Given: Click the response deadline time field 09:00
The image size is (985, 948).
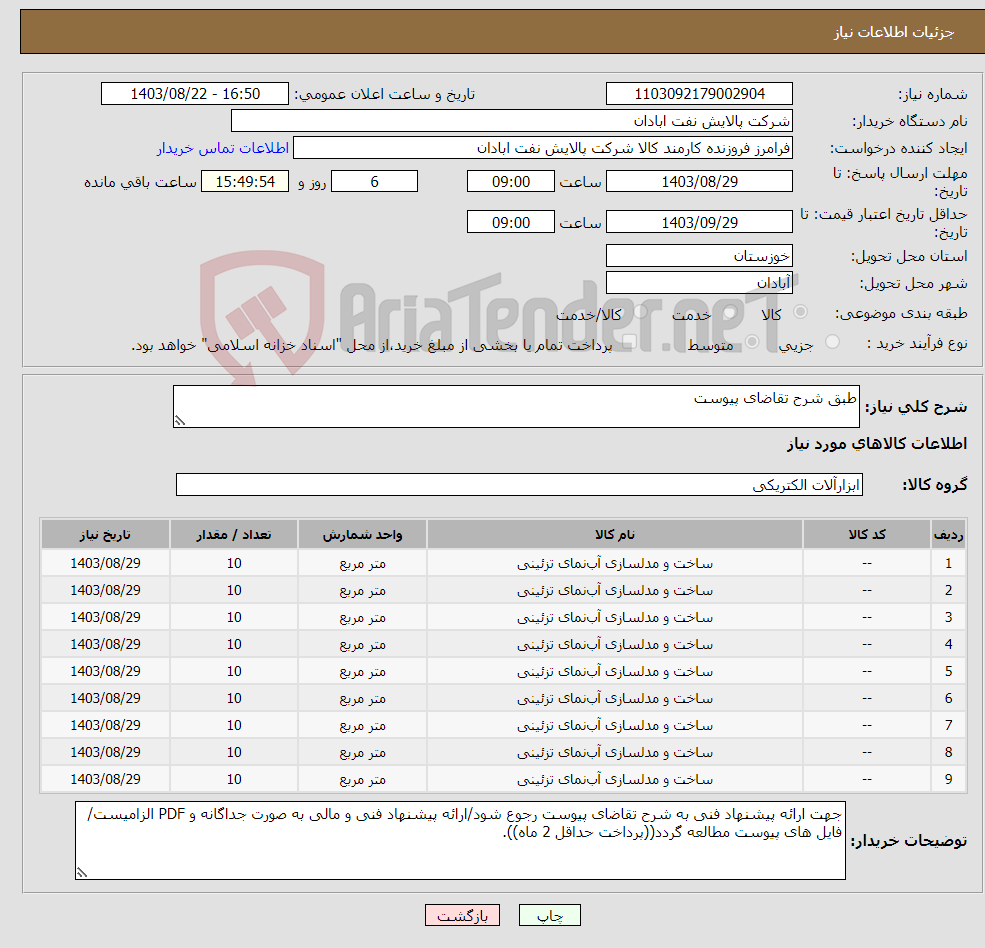Looking at the screenshot, I should click(x=511, y=182).
